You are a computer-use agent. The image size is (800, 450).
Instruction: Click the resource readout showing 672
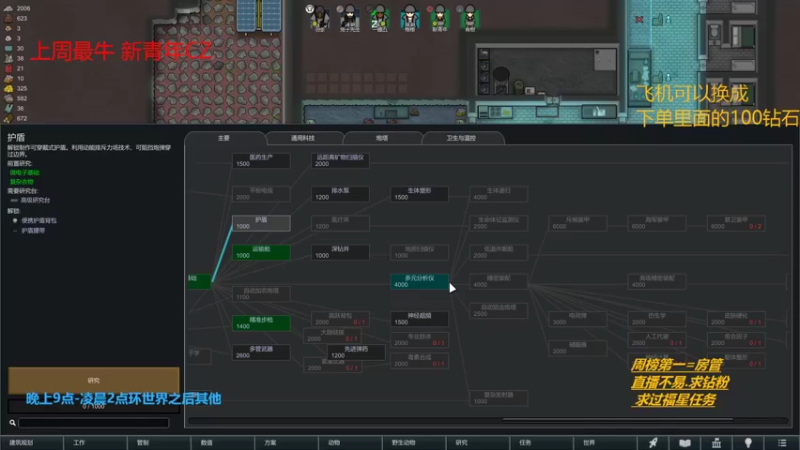pos(16,118)
